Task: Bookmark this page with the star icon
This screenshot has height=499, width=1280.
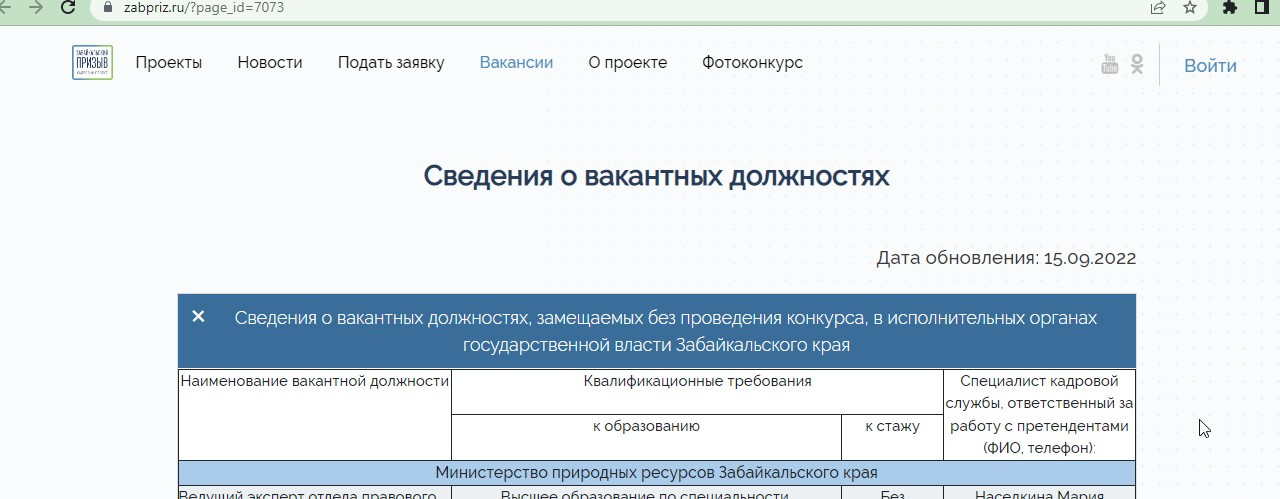Action: (1190, 7)
